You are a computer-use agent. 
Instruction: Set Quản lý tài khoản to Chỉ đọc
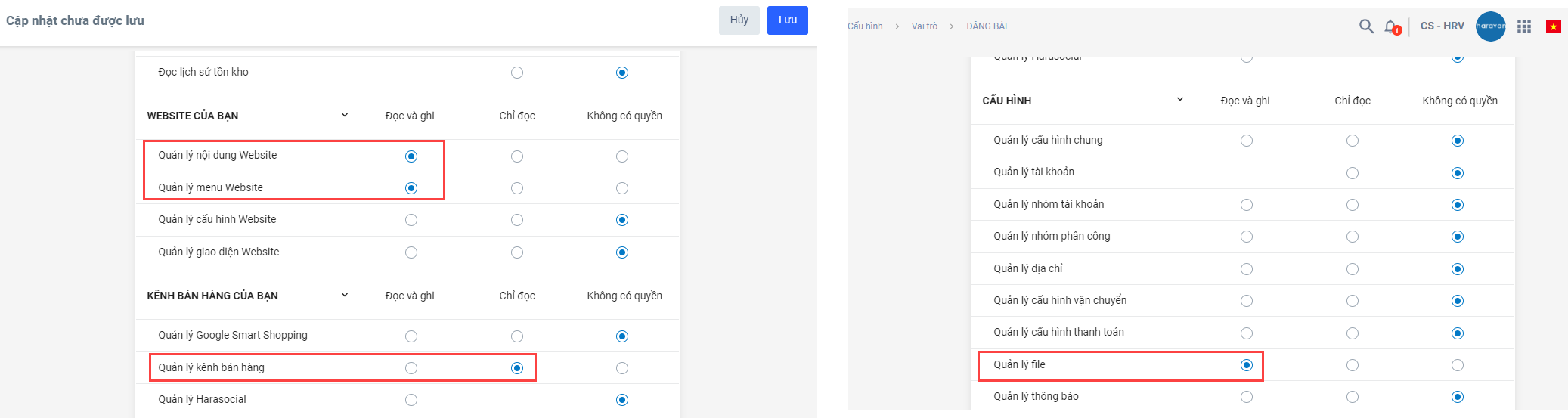1353,173
